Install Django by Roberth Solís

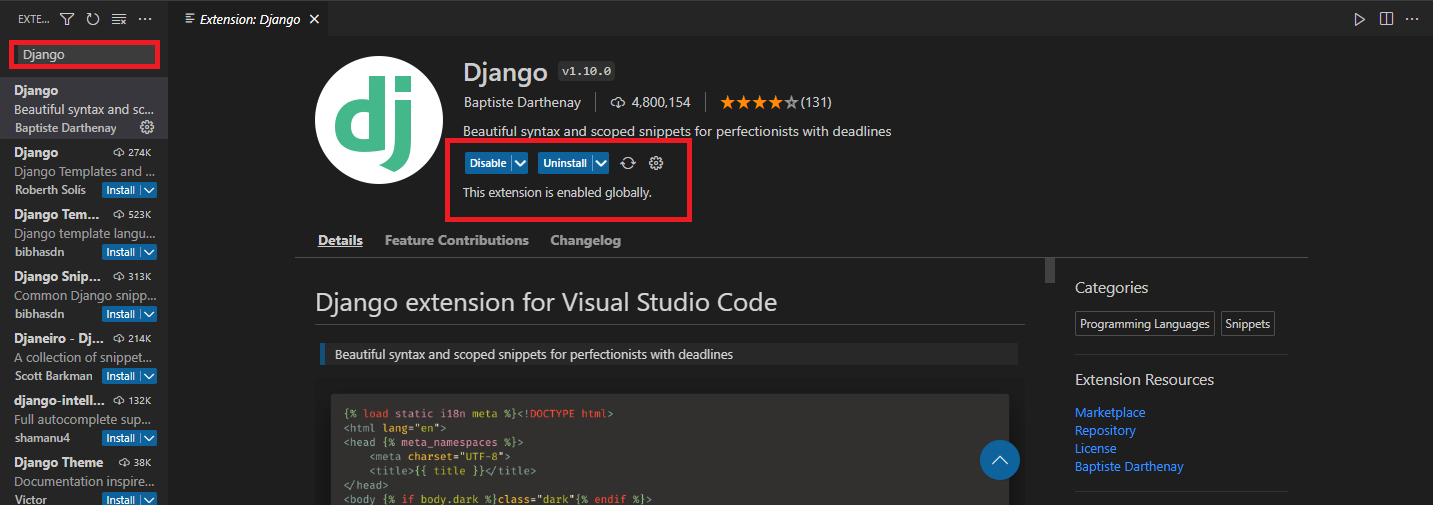[x=121, y=190]
